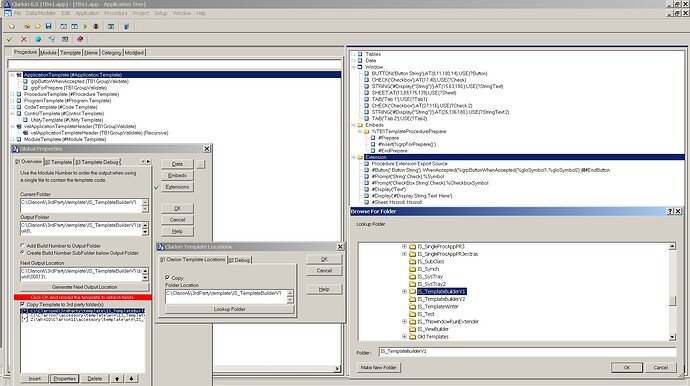690x386 pixels.
Task: Click the Folder name input field
Action: pos(527,352)
